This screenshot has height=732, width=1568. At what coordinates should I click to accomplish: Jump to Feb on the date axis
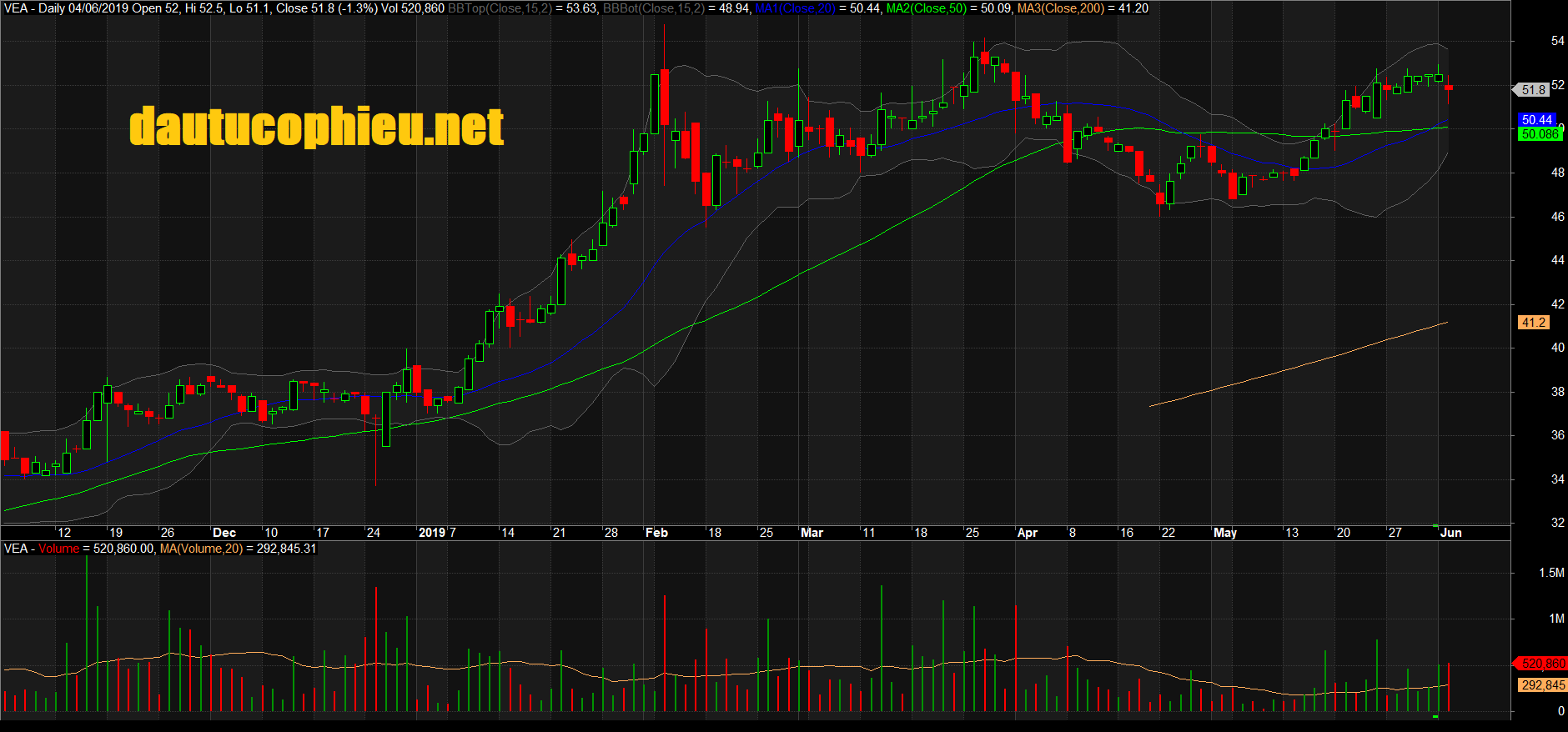click(656, 533)
